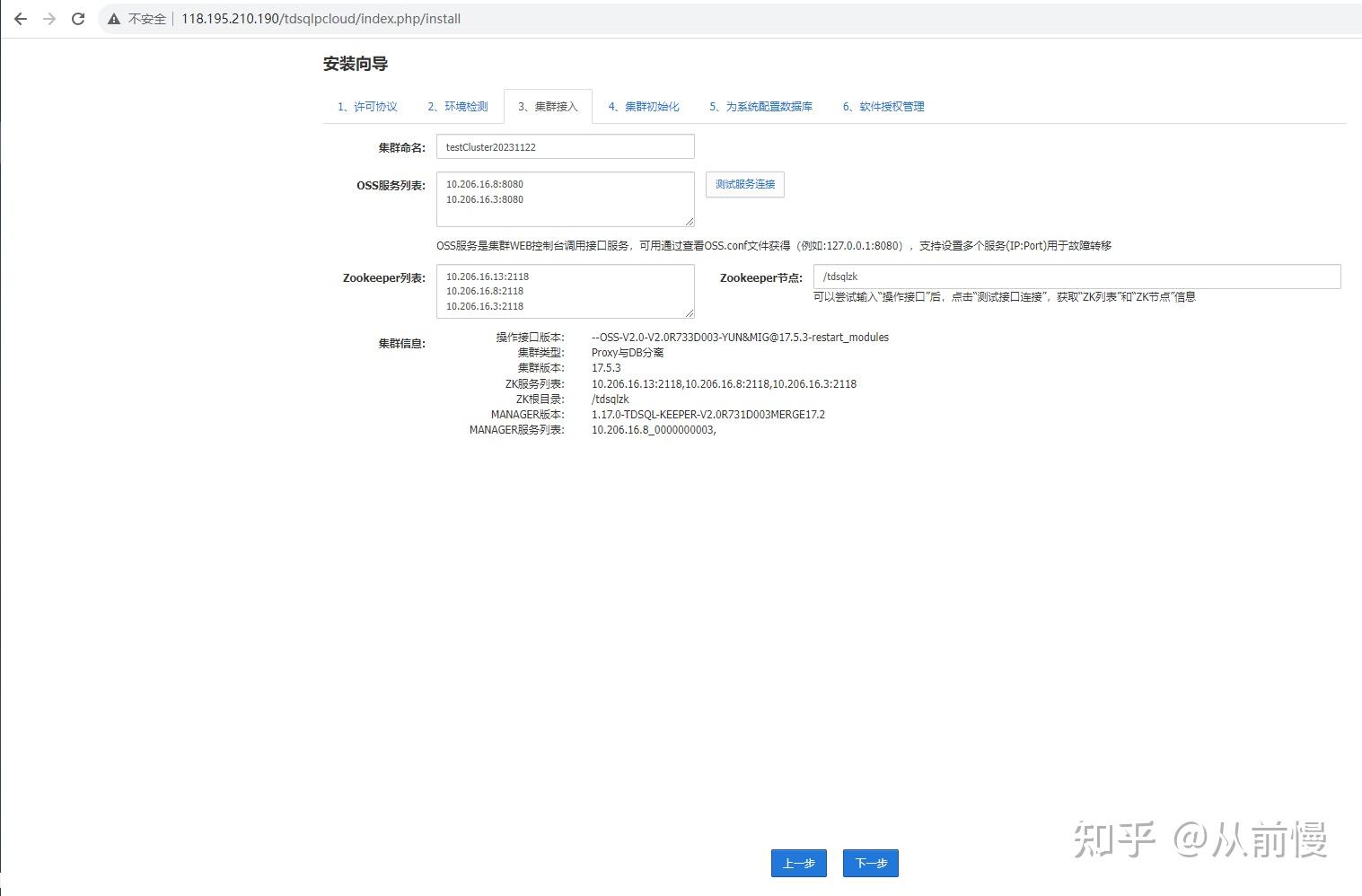1362x896 pixels.
Task: Go back to the previous page
Action: pyautogui.click(x=20, y=18)
